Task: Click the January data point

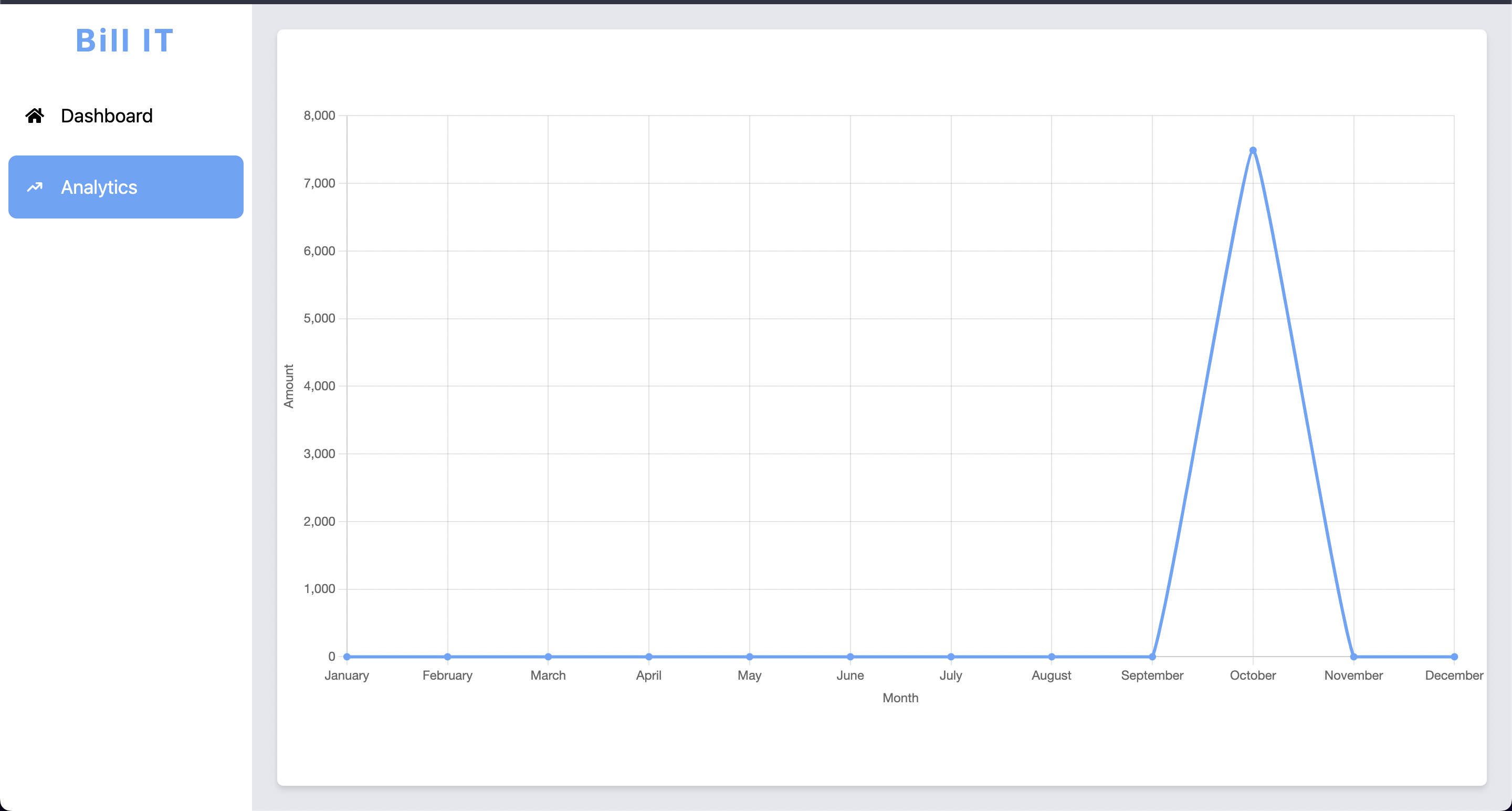Action: pyautogui.click(x=347, y=657)
